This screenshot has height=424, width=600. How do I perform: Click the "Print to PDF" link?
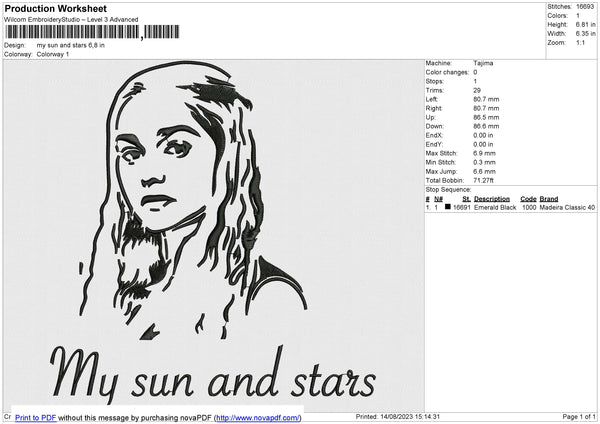pos(36,418)
